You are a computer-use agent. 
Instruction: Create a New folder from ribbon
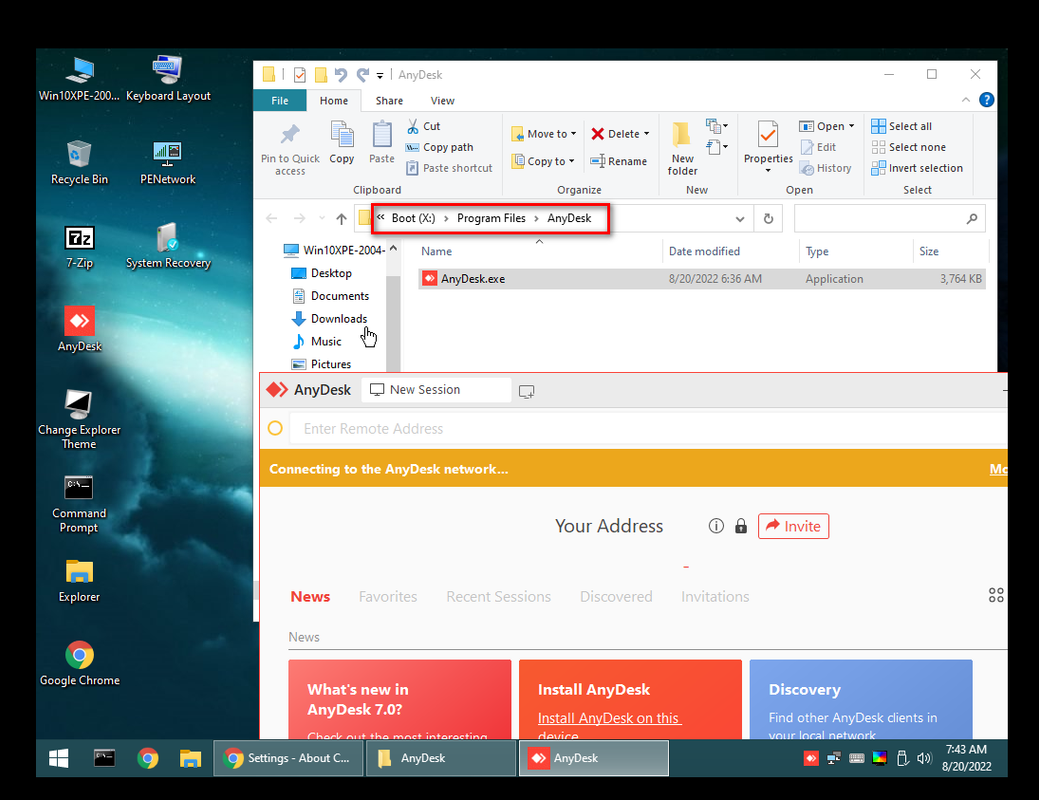(x=683, y=149)
